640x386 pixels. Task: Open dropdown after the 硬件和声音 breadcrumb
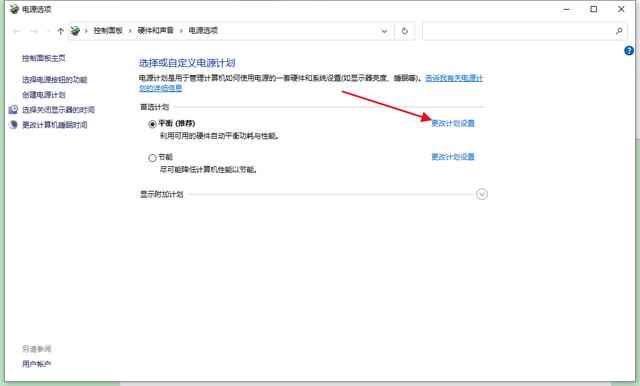click(x=181, y=31)
